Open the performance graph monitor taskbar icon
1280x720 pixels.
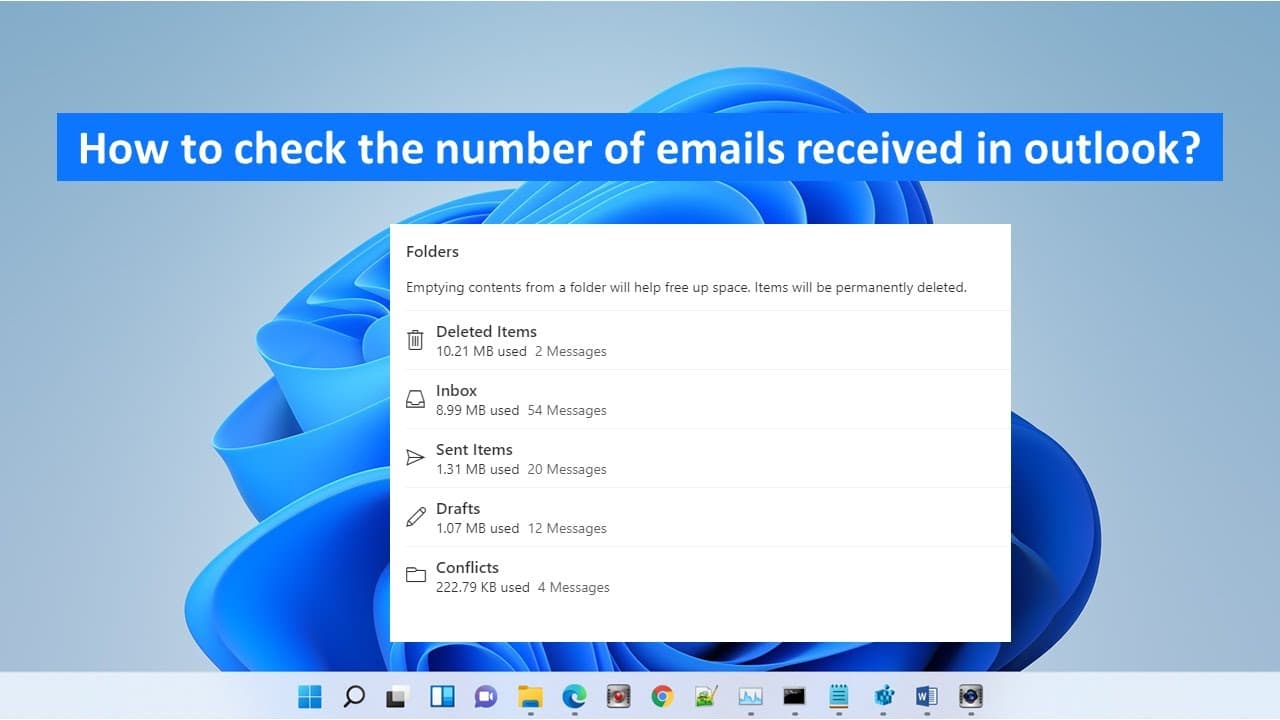point(751,696)
